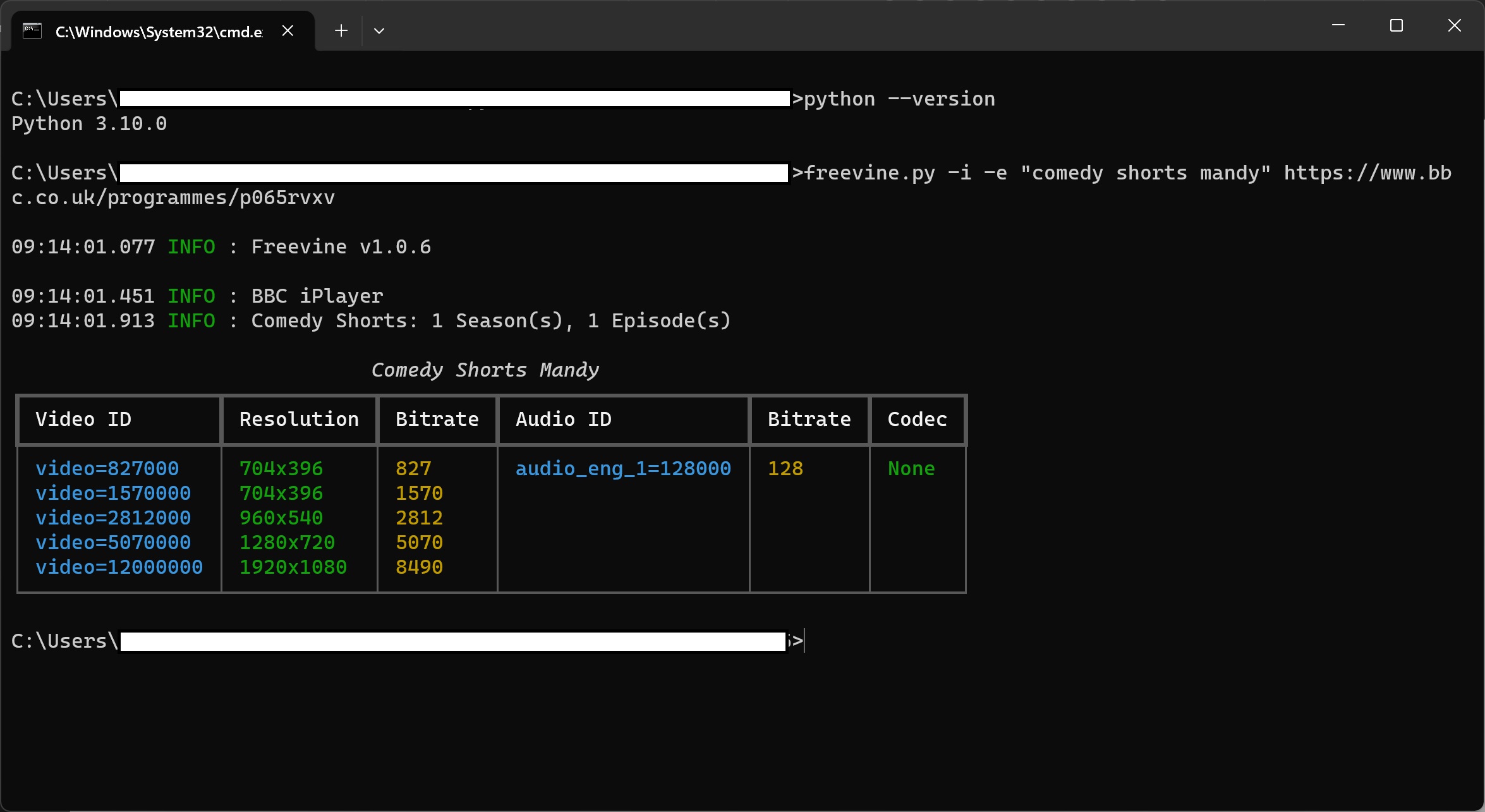The width and height of the screenshot is (1485, 812).
Task: Select the C:\Windows\System32\cmd.exe tab
Action: click(159, 32)
